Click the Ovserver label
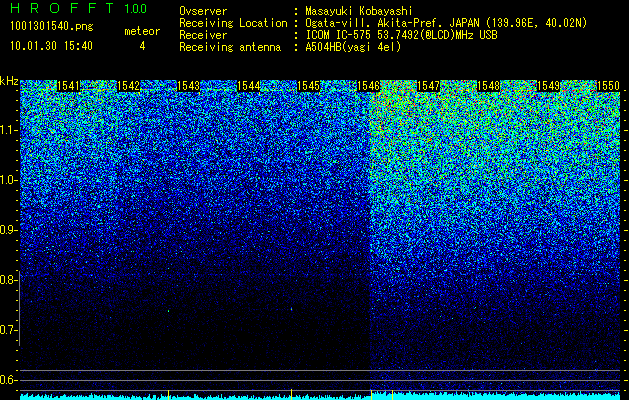This screenshot has height=400, width=629. (x=203, y=11)
